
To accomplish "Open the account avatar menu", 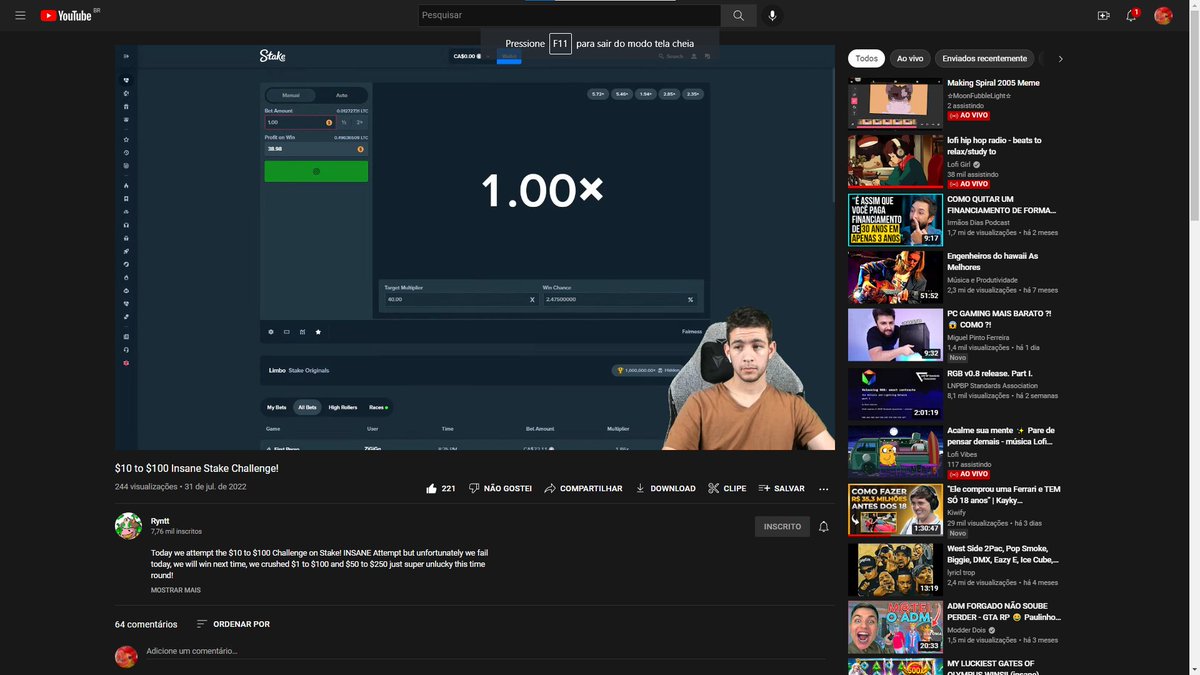I will point(1163,16).
